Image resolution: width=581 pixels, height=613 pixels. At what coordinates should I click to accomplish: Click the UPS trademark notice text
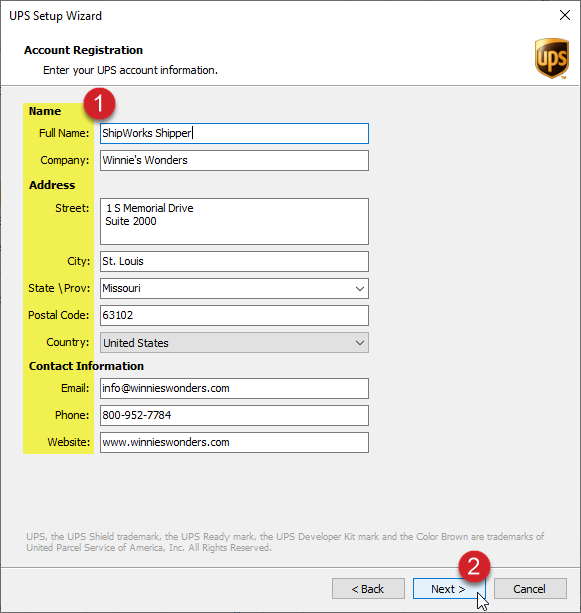tap(285, 542)
